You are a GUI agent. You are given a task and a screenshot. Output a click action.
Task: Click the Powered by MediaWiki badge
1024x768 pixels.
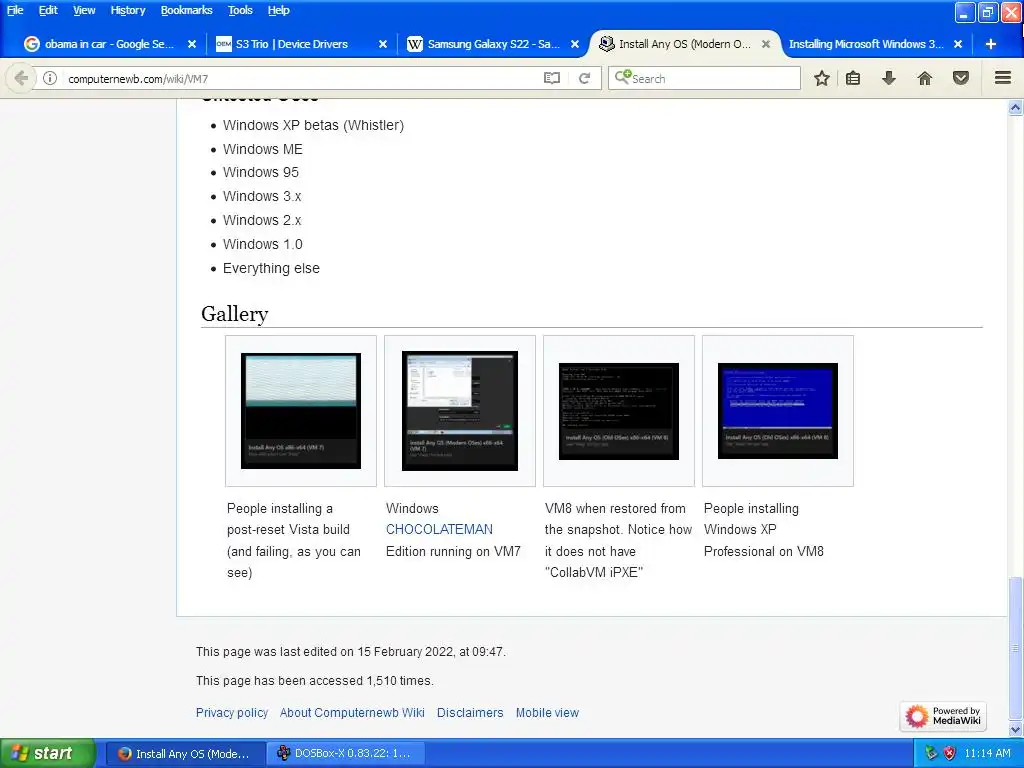[943, 716]
